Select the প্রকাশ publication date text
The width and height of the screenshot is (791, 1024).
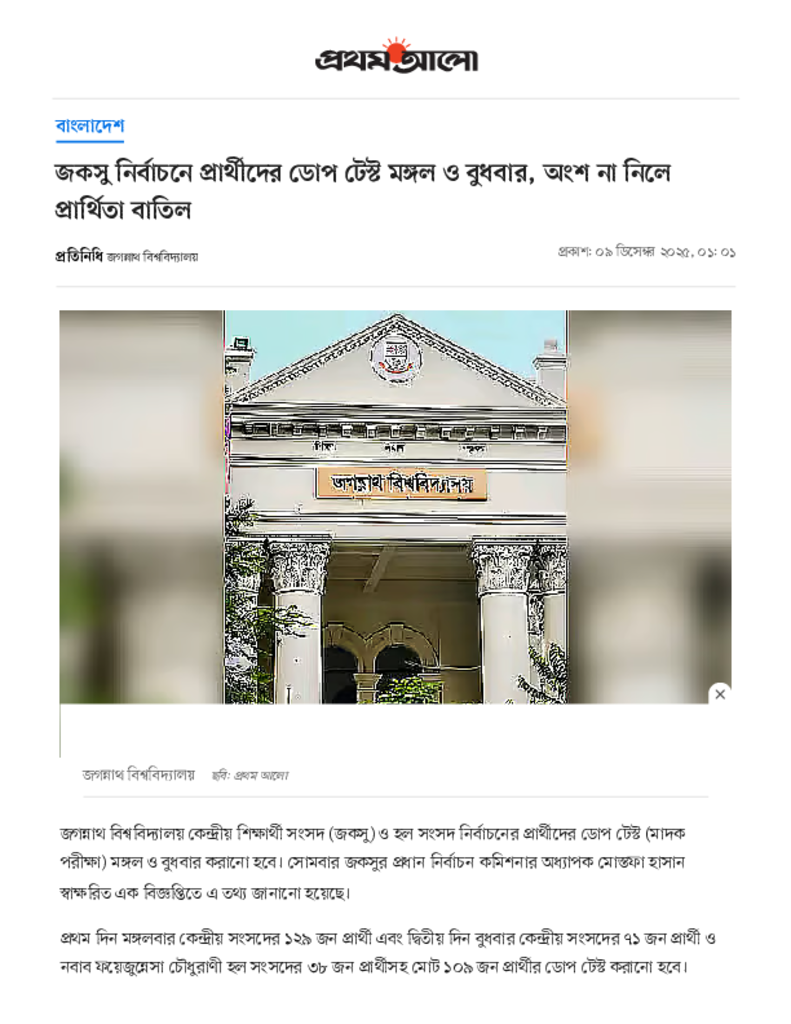pos(646,252)
